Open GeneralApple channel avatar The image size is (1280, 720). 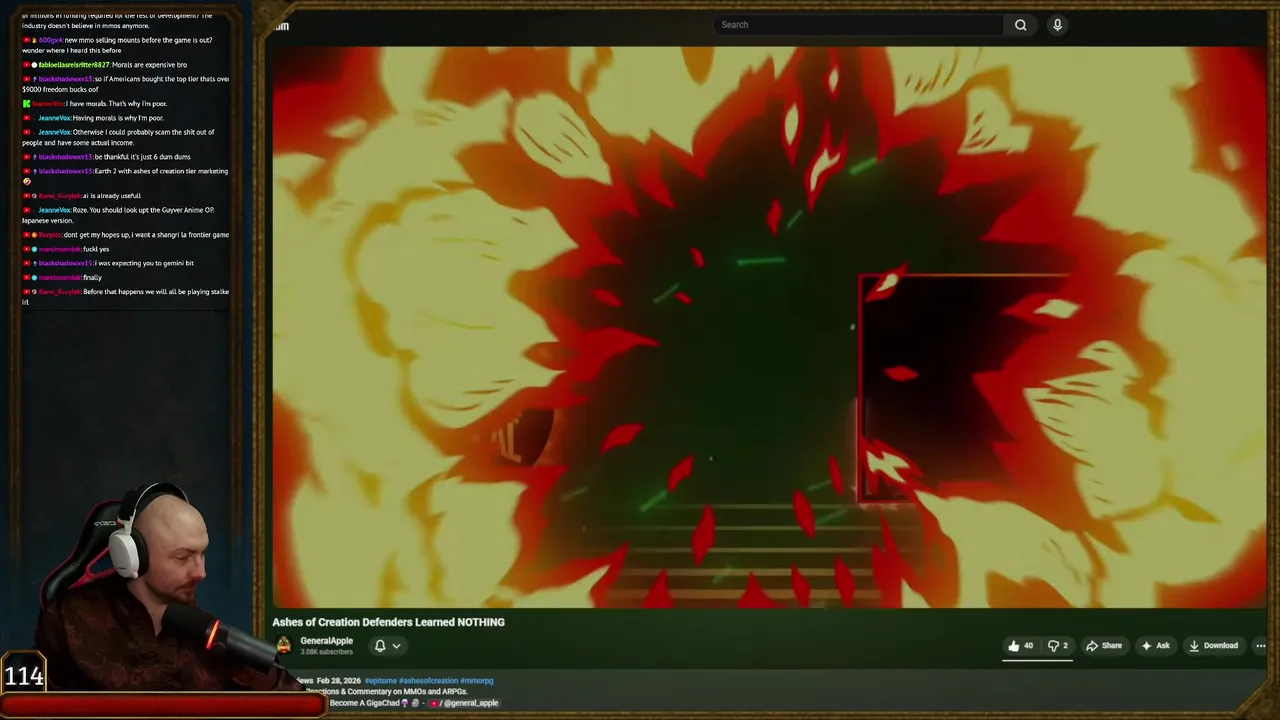(284, 645)
